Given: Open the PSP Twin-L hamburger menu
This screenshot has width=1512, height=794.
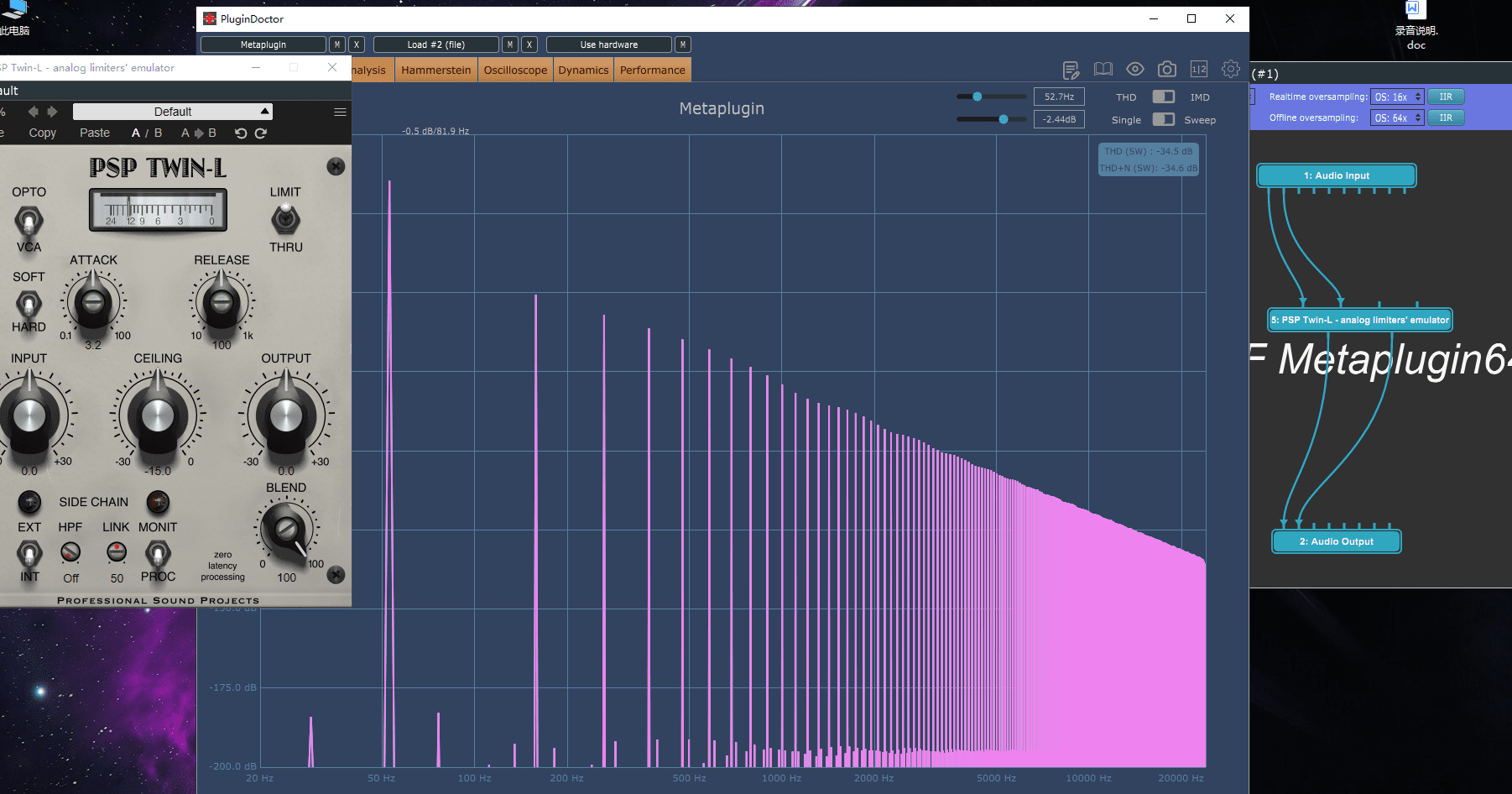Looking at the screenshot, I should pyautogui.click(x=340, y=112).
